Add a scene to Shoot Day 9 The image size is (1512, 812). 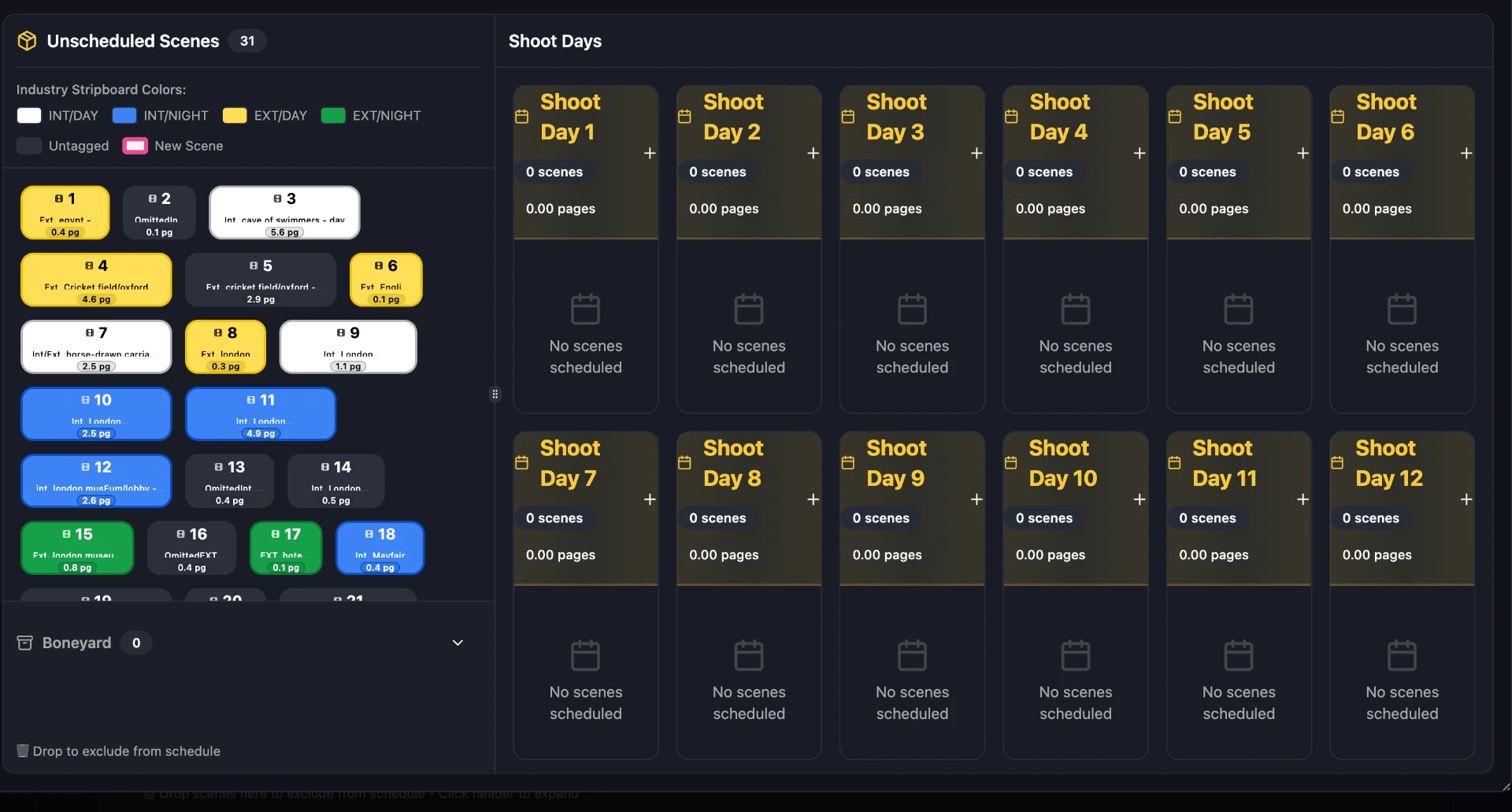pos(976,499)
